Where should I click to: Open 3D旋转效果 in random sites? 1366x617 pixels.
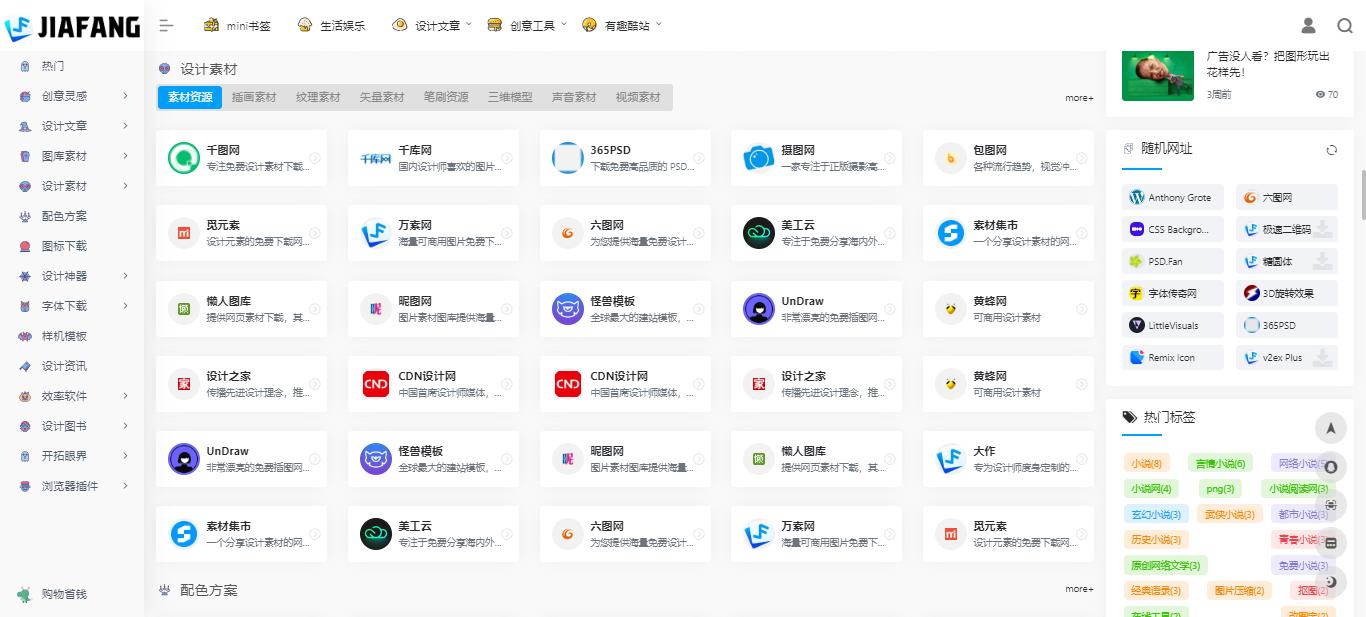pos(1286,293)
